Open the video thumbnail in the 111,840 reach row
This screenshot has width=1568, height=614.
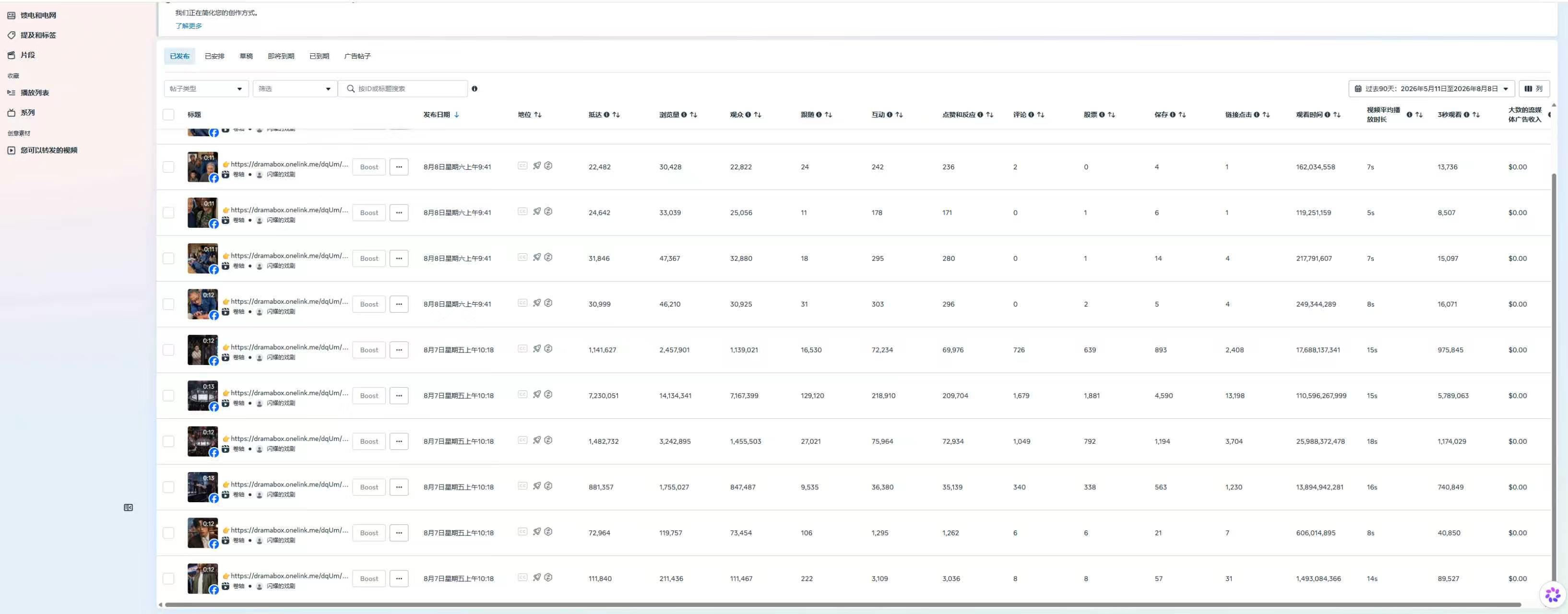point(202,578)
